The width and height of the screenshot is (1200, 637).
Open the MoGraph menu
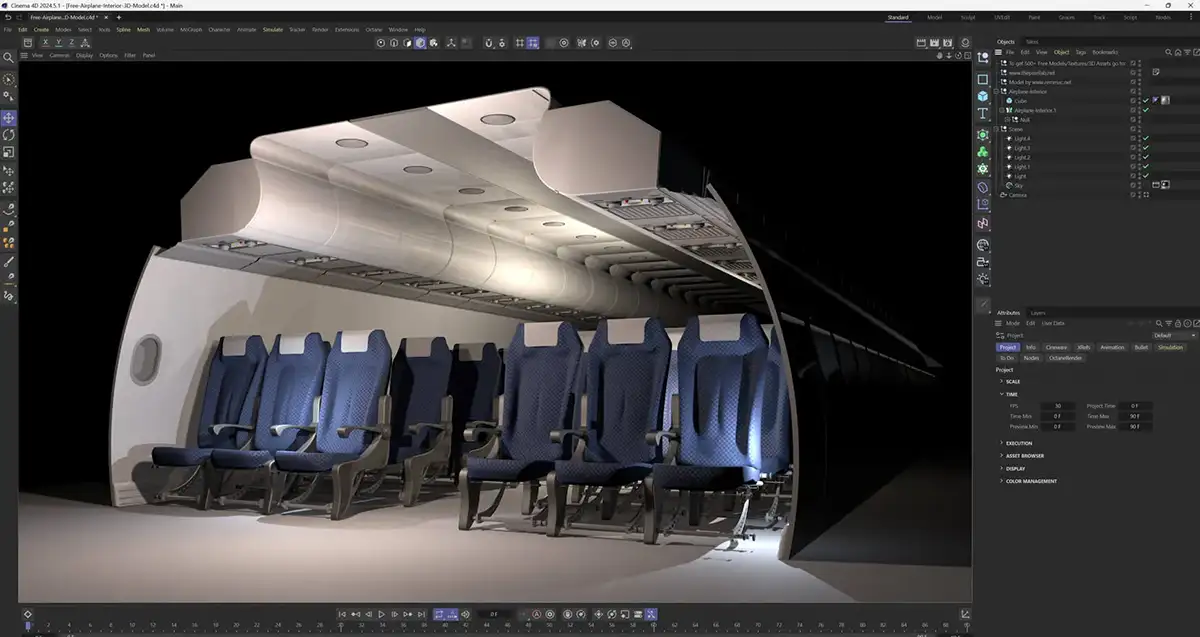point(191,30)
